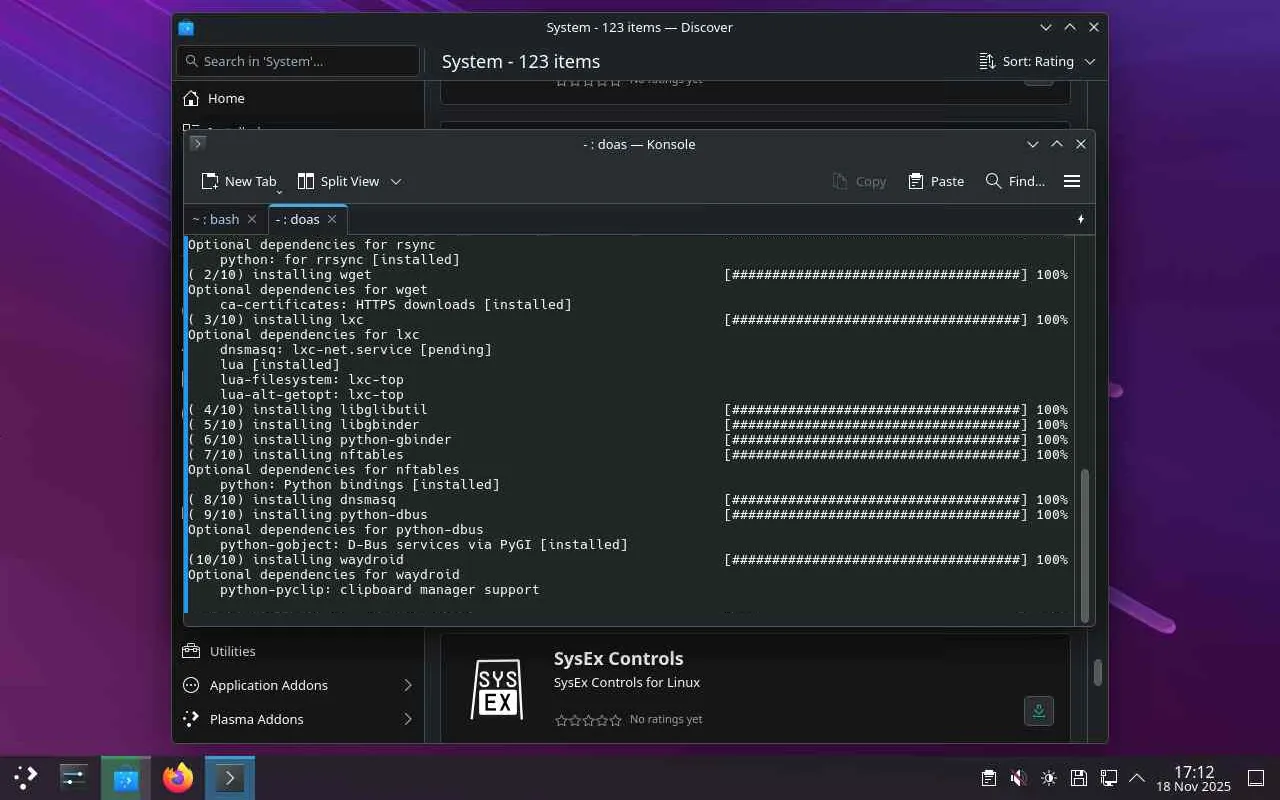The height and width of the screenshot is (800, 1280).
Task: Click the 'System - 123 items' heading
Action: pyautogui.click(x=521, y=61)
